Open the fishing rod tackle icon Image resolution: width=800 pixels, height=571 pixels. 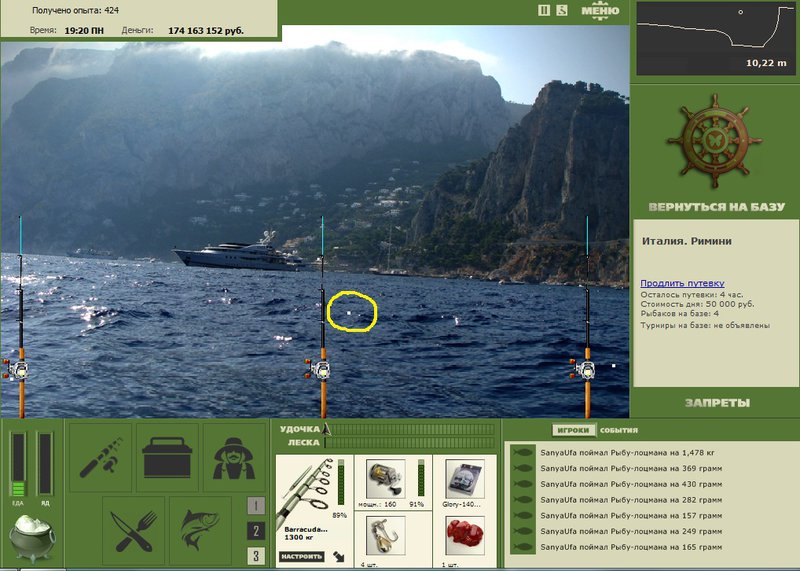(100, 457)
